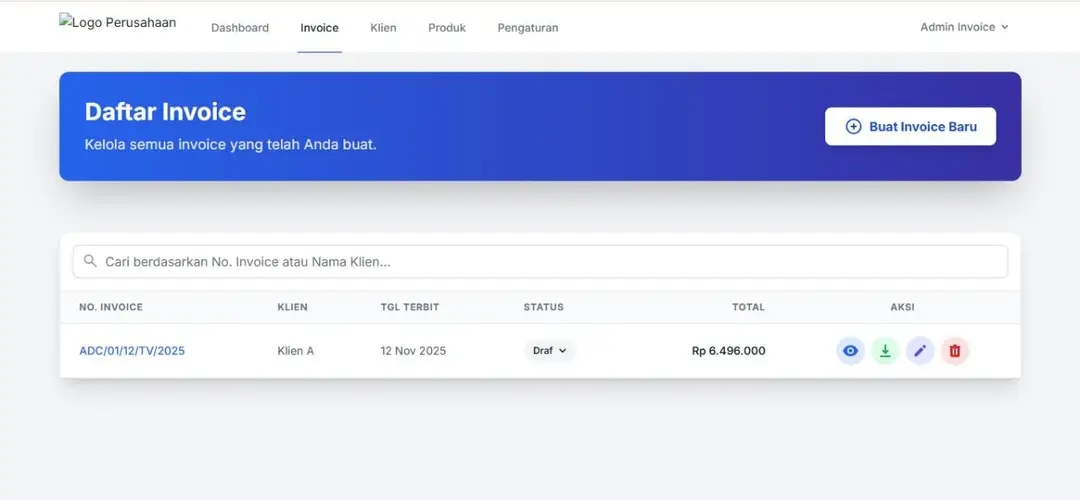Click Buat Invoice Baru button
The width and height of the screenshot is (1080, 500).
point(911,127)
